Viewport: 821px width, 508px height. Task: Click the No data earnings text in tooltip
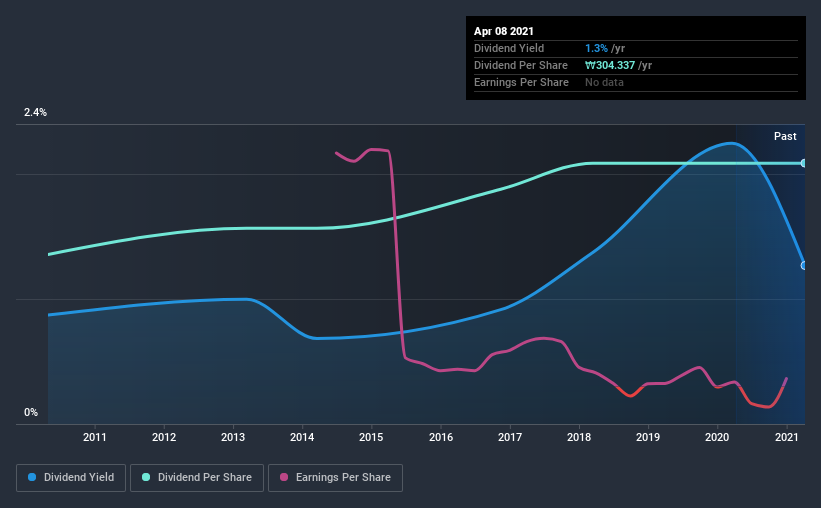604,82
